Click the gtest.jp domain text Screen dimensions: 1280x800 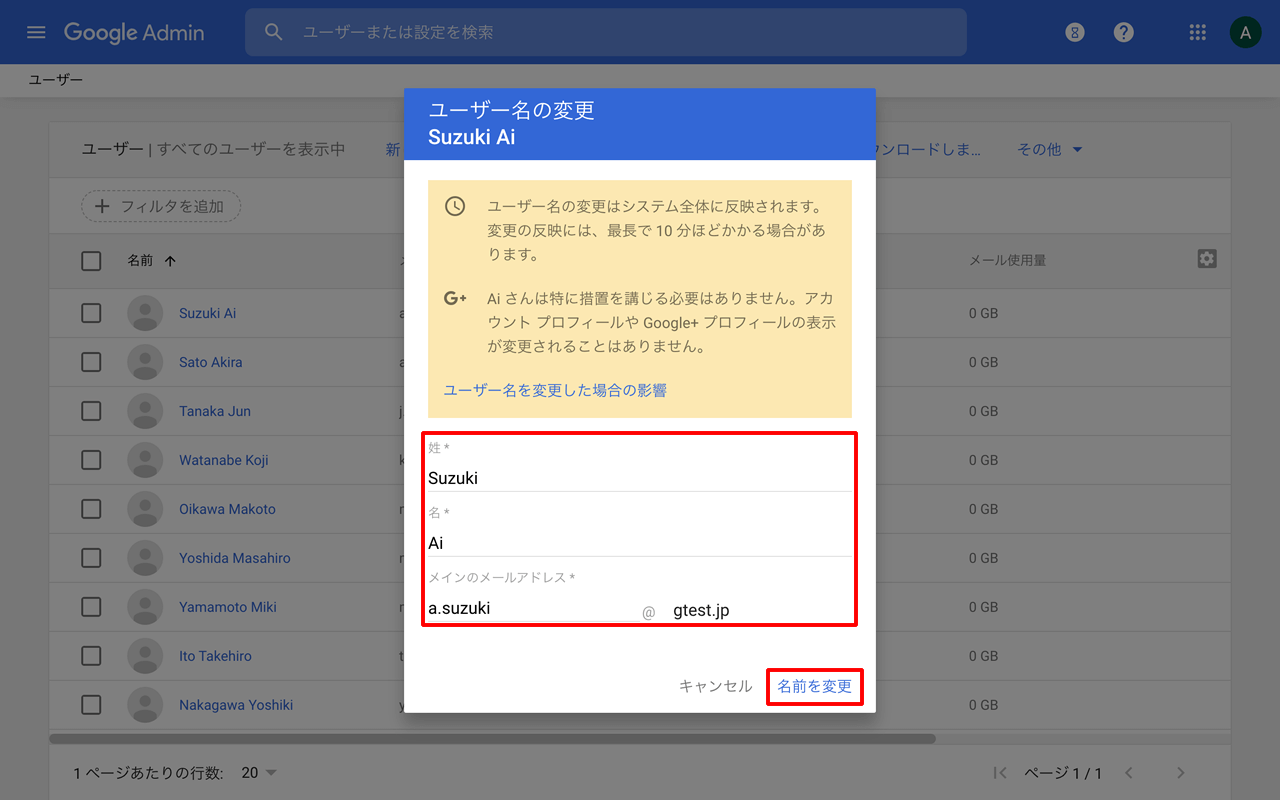click(701, 610)
